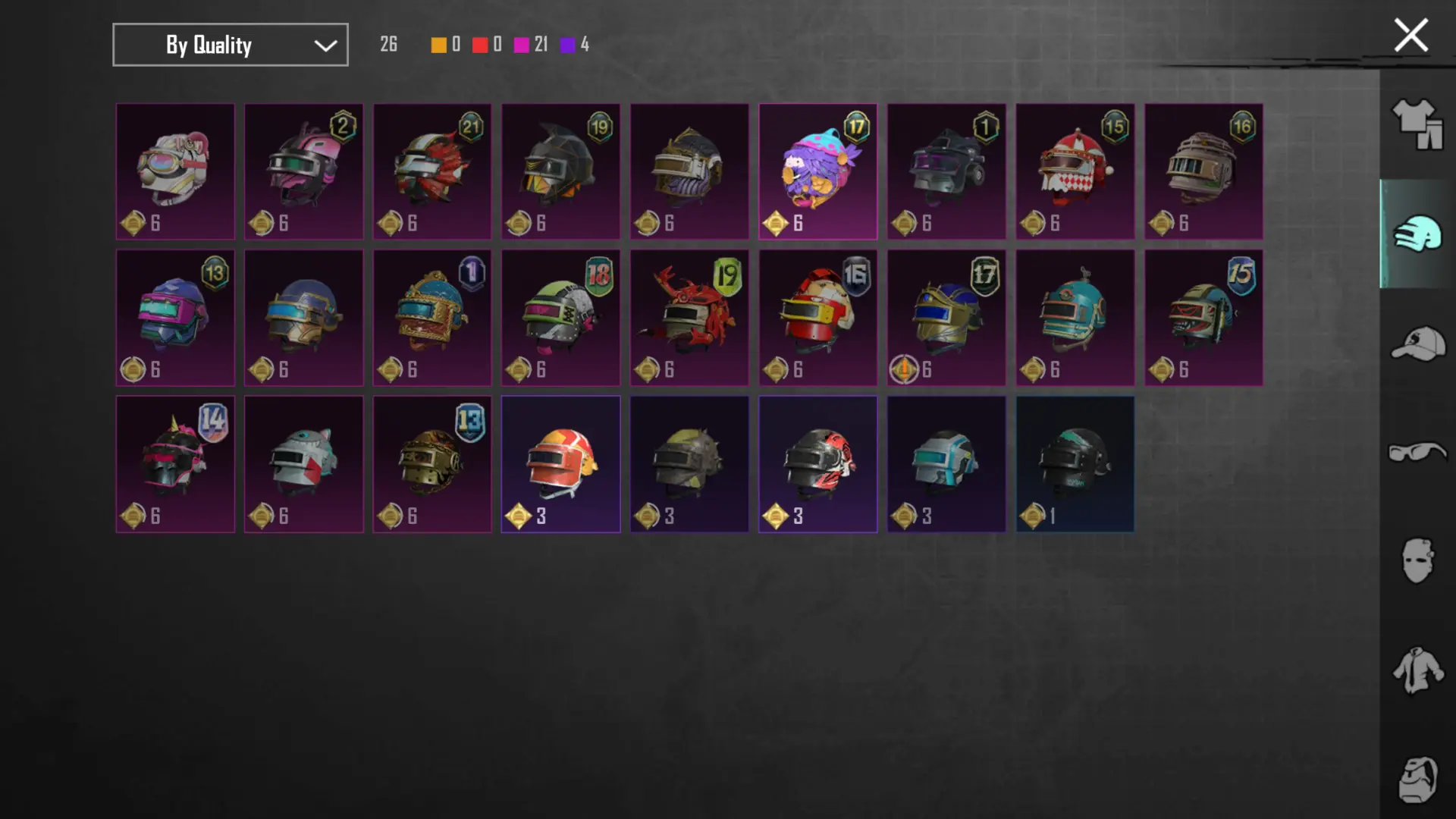This screenshot has width=1456, height=819.
Task: Open the jacket category icon
Action: tap(1417, 670)
